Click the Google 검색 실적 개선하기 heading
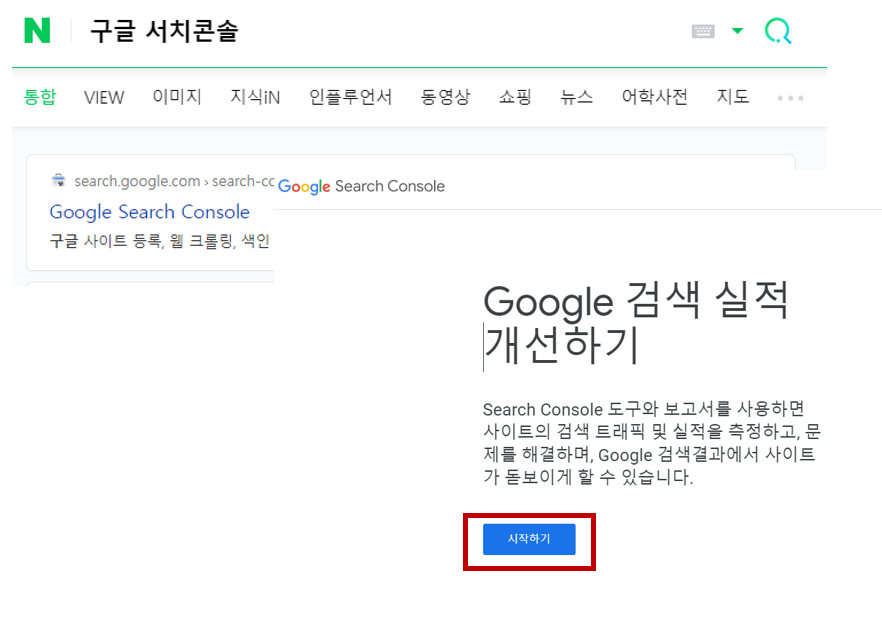Viewport: 882px width, 641px height. pyautogui.click(x=636, y=323)
